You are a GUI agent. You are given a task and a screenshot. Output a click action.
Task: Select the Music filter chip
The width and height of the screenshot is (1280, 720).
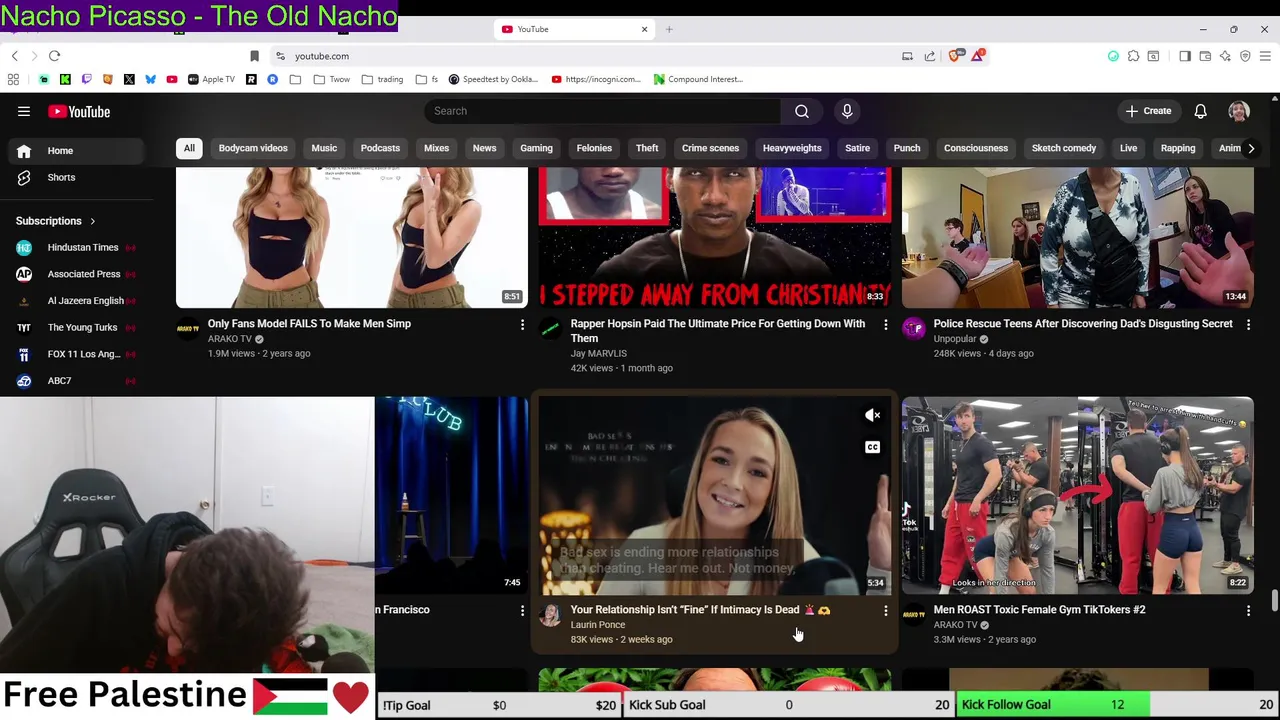pyautogui.click(x=324, y=148)
